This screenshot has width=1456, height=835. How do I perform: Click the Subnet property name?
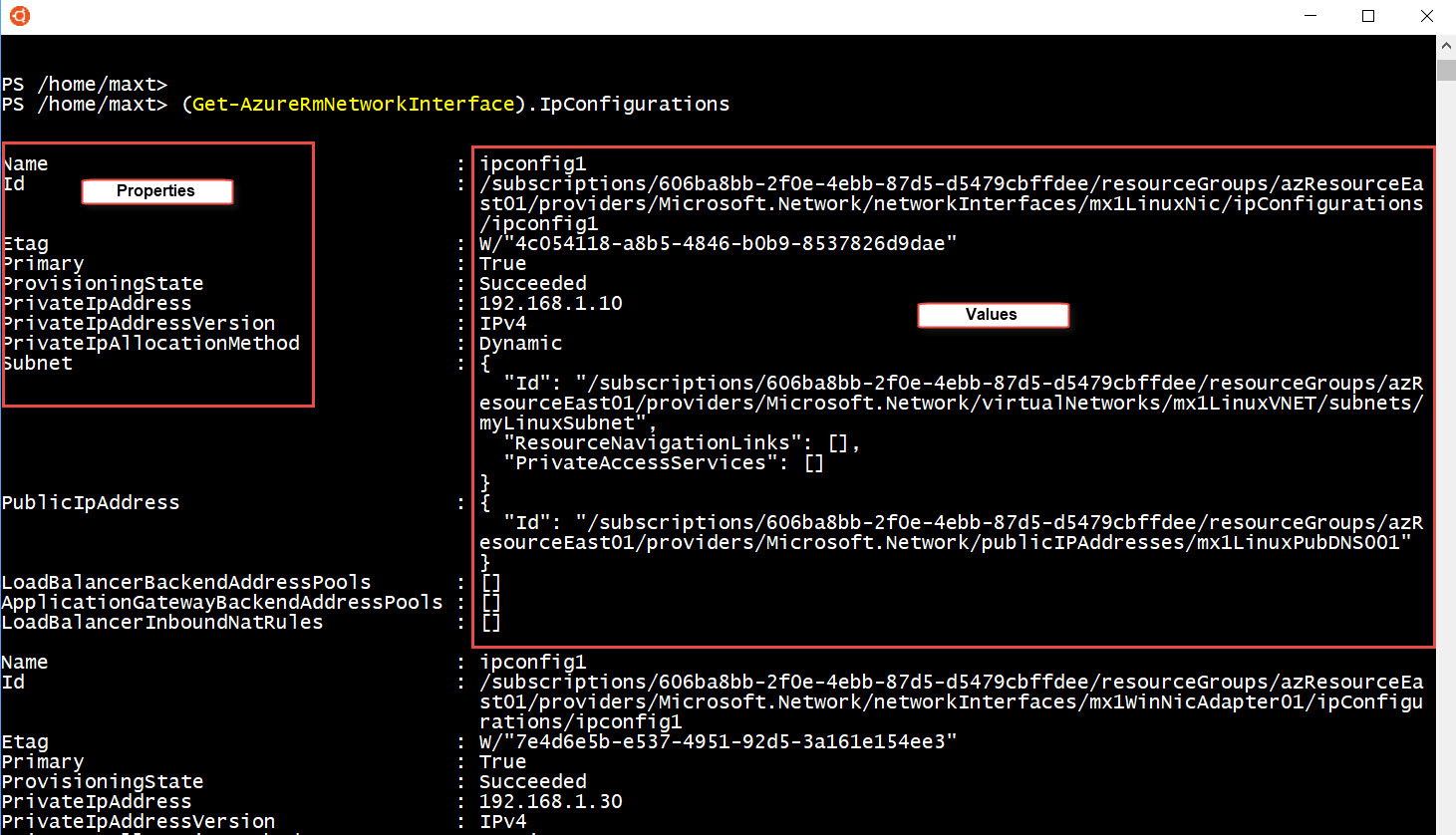click(37, 364)
